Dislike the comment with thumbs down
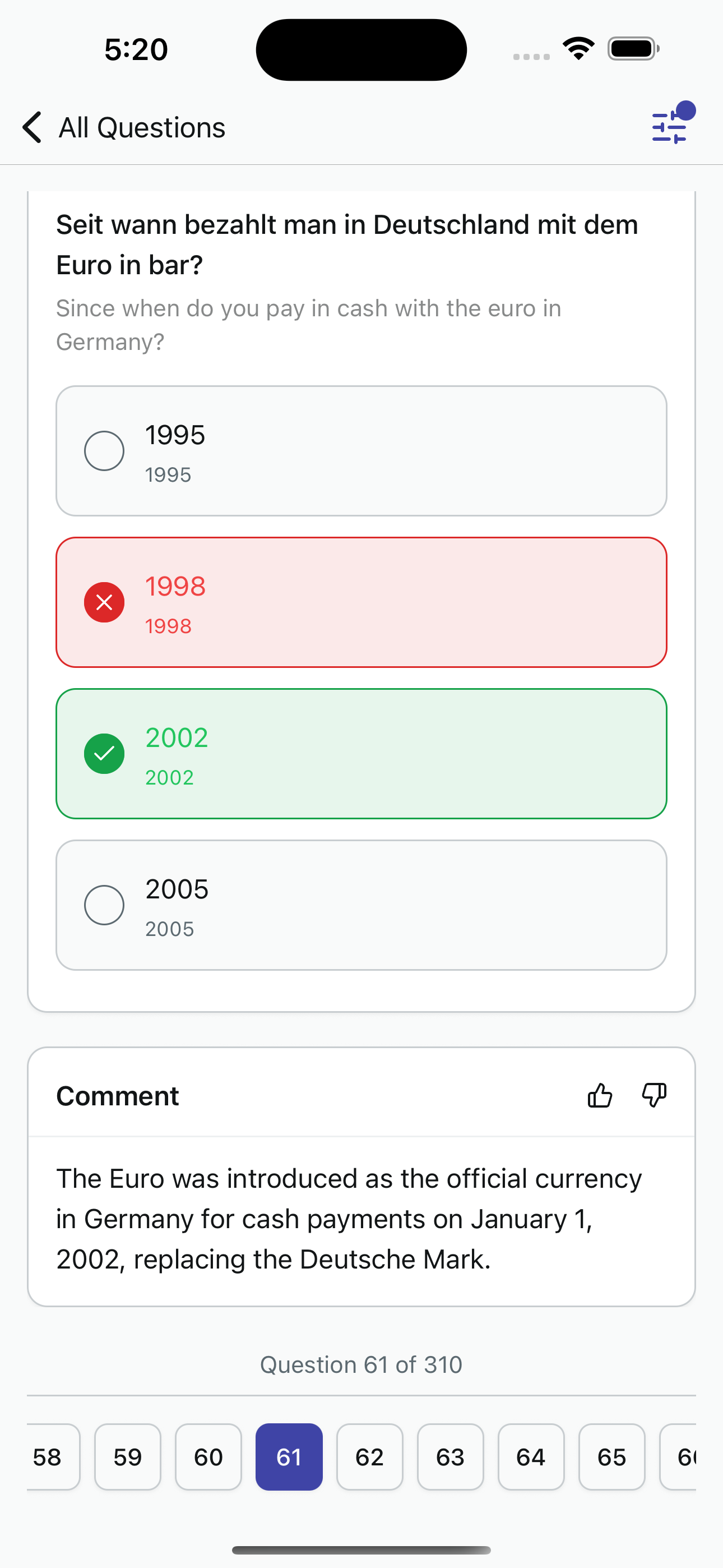723x1568 pixels. (654, 1096)
